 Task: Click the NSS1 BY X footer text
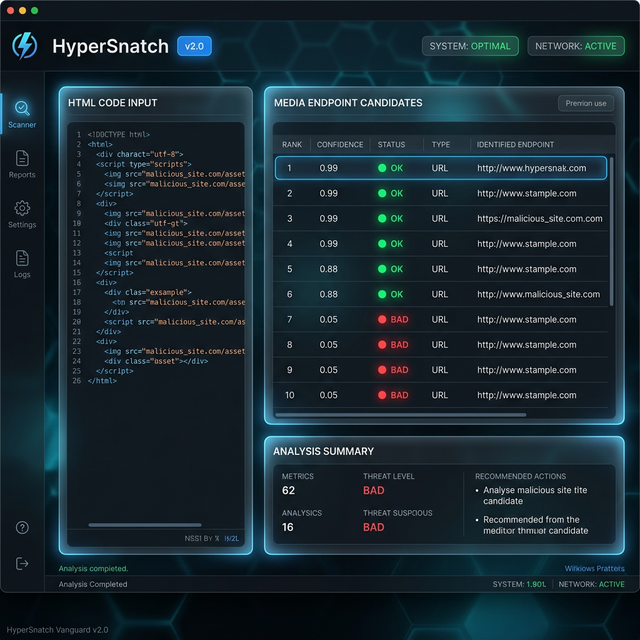[x=202, y=538]
